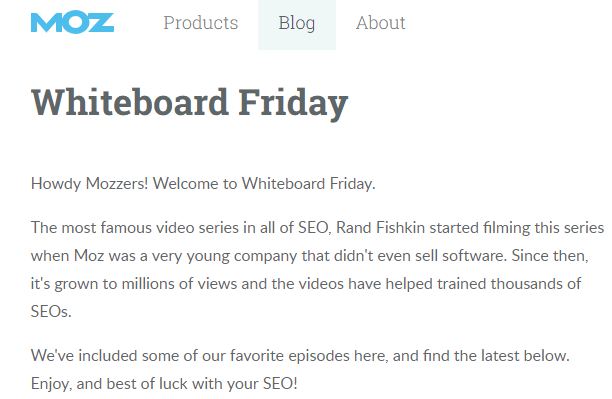Click the Whiteboard Friday page heading
Viewport: 612px width, 399px height.
click(189, 103)
